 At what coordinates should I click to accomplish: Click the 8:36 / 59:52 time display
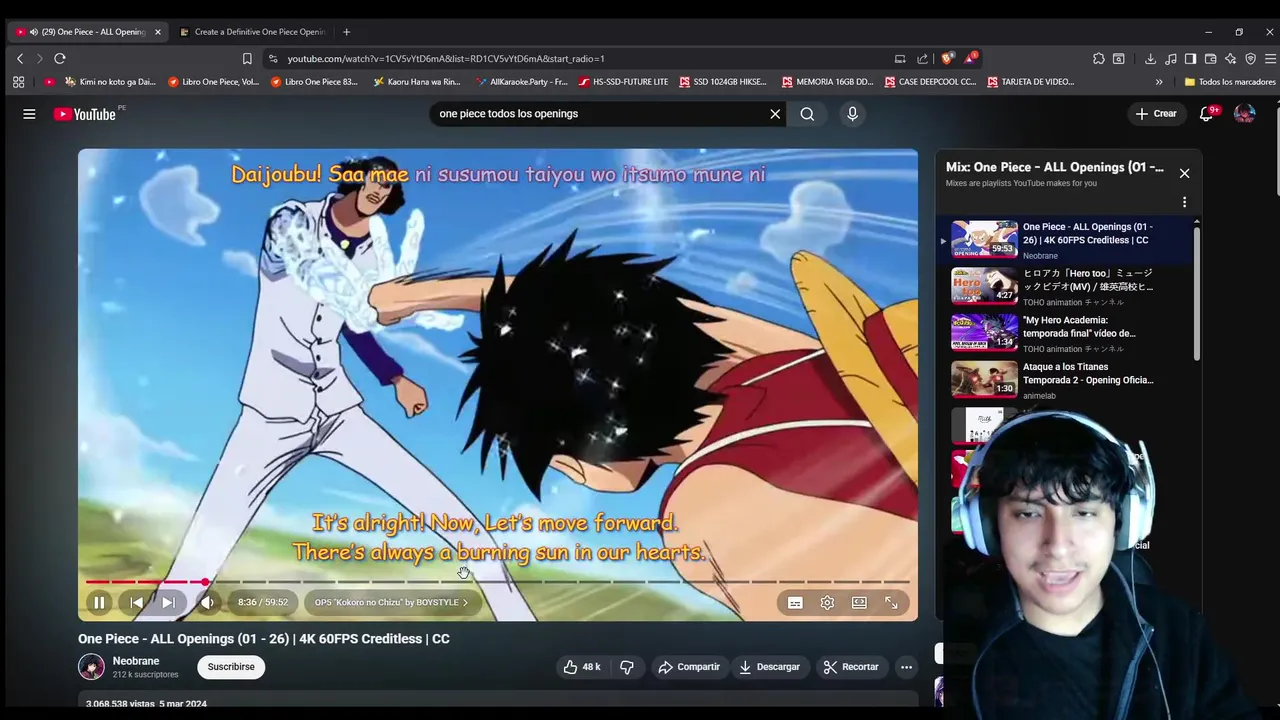tap(263, 602)
